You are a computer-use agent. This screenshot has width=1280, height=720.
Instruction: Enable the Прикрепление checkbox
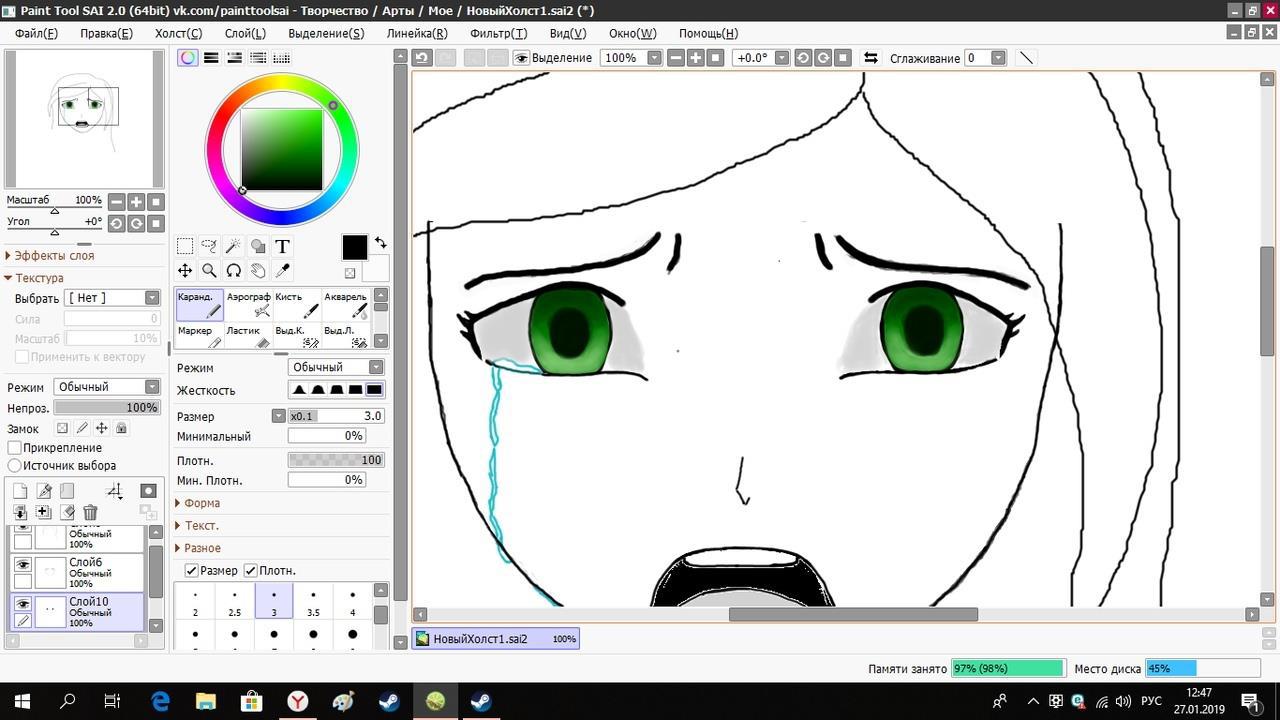pos(15,448)
